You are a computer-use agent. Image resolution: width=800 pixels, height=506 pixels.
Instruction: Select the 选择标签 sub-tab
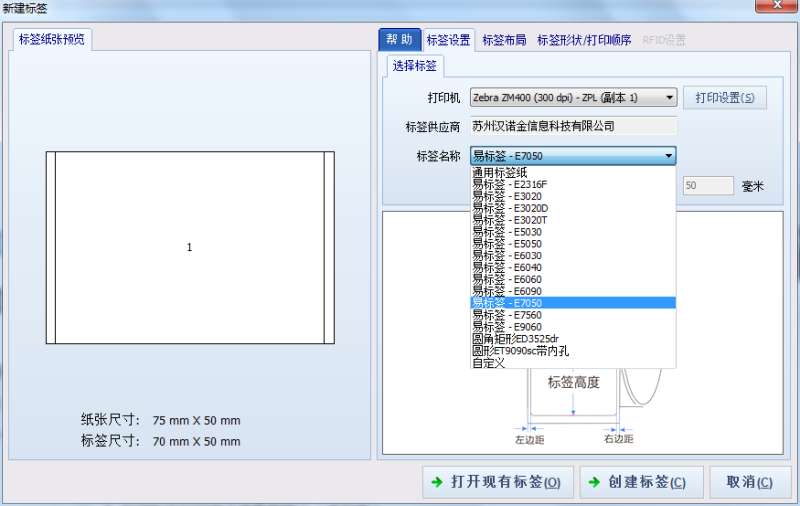click(415, 66)
